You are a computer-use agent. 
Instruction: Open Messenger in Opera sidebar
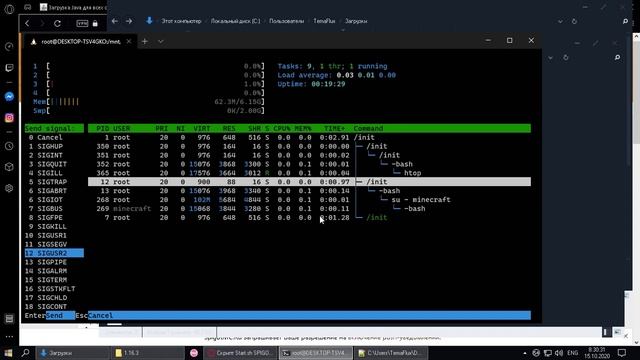(x=9, y=96)
